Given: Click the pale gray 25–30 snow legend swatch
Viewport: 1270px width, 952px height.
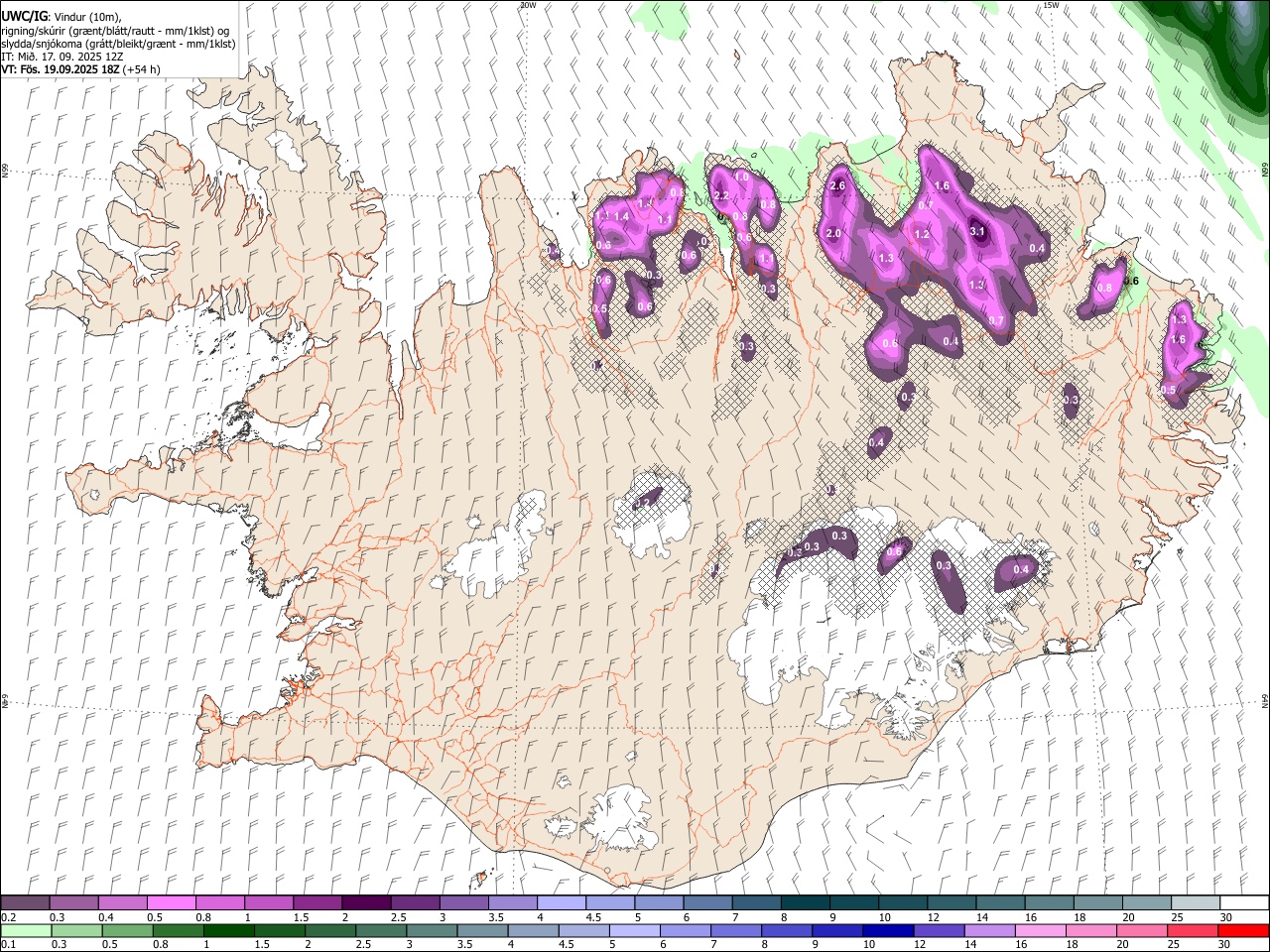Looking at the screenshot, I should [1194, 903].
